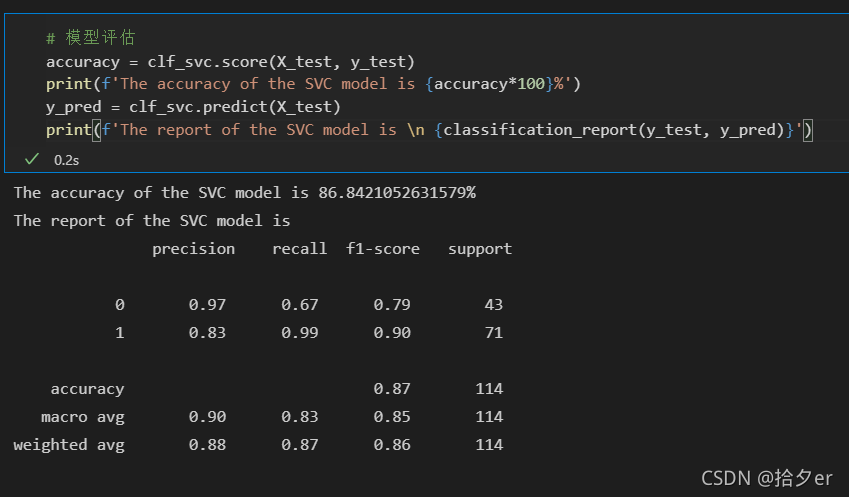Click weighted avg recall value 0.87
This screenshot has width=849, height=497.
click(299, 445)
